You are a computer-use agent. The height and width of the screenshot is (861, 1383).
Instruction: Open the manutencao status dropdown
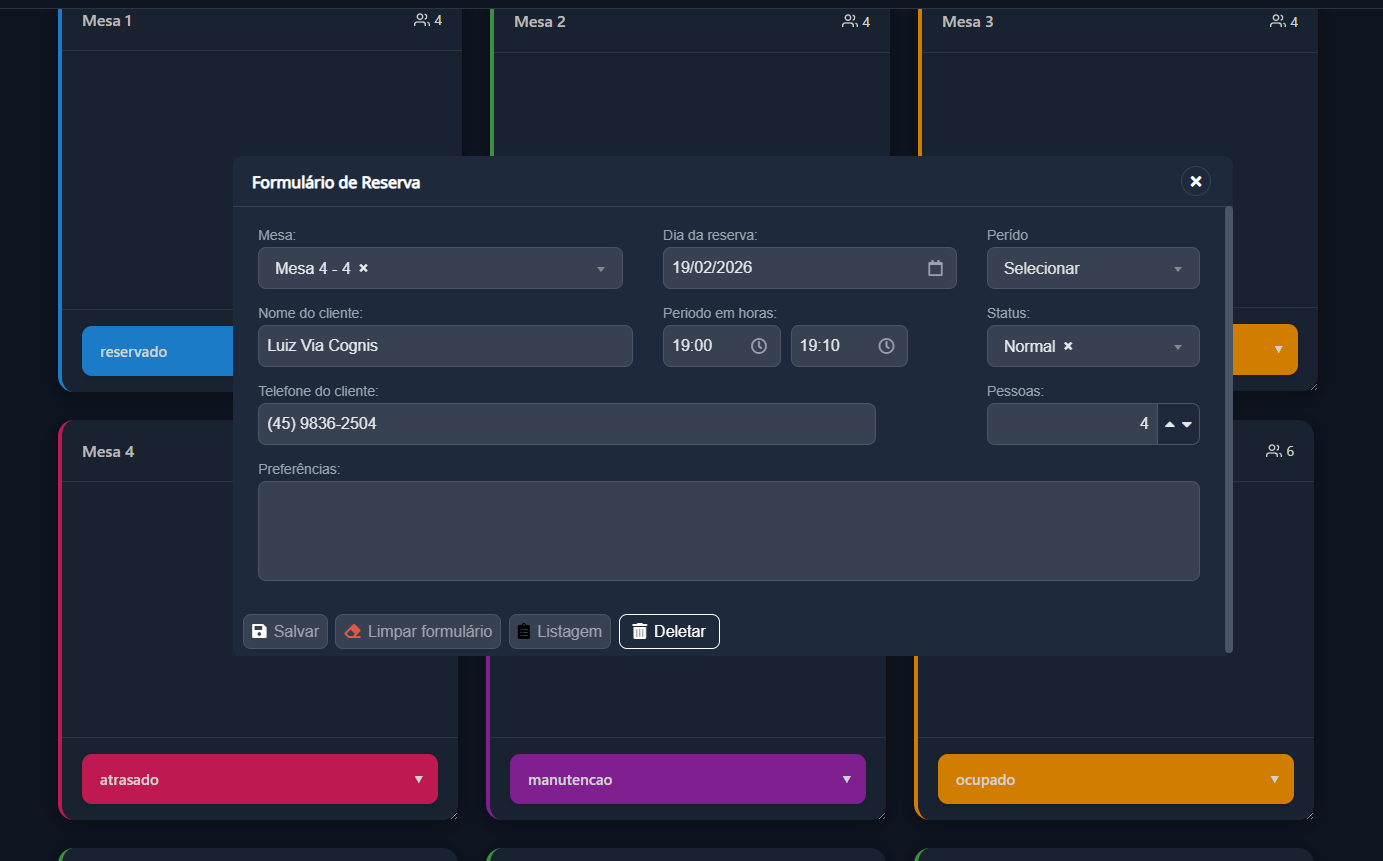click(688, 779)
